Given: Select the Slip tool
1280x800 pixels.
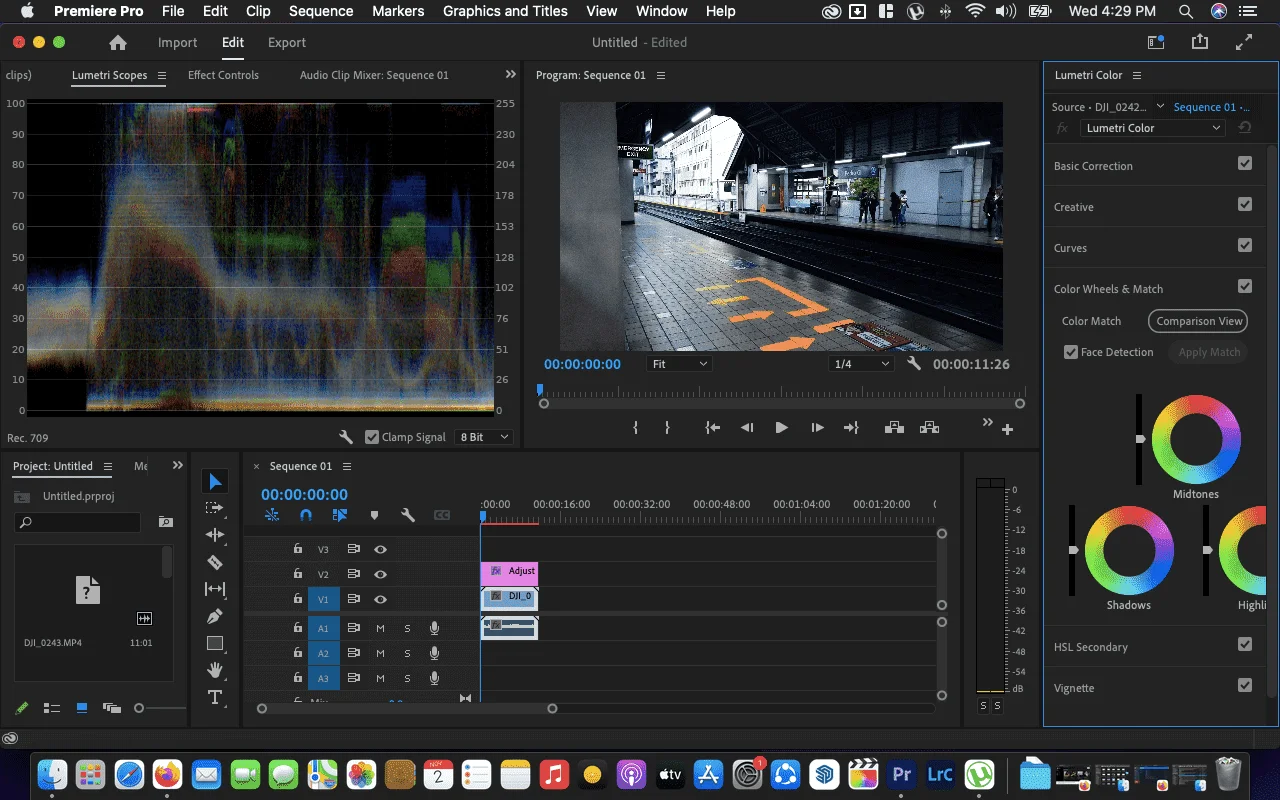Looking at the screenshot, I should click(x=215, y=589).
